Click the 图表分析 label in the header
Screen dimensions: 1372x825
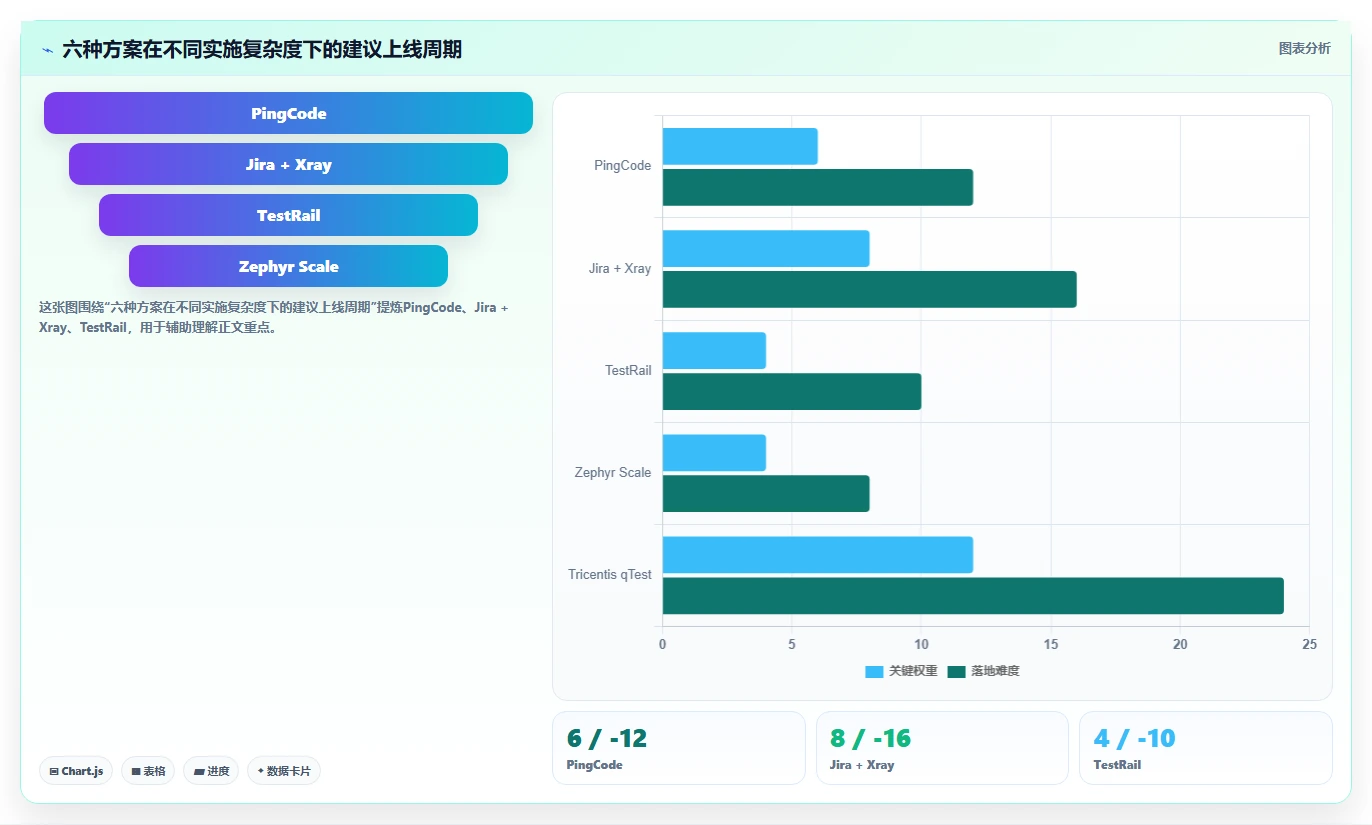click(x=1304, y=49)
